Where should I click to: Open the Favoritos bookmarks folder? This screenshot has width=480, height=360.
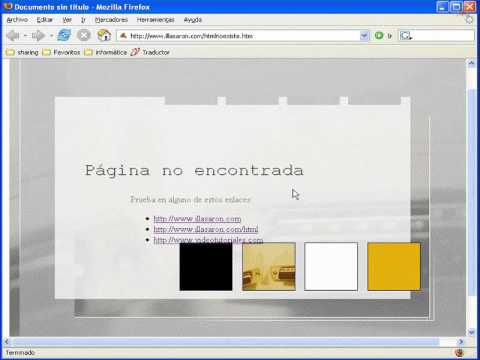pyautogui.click(x=61, y=52)
